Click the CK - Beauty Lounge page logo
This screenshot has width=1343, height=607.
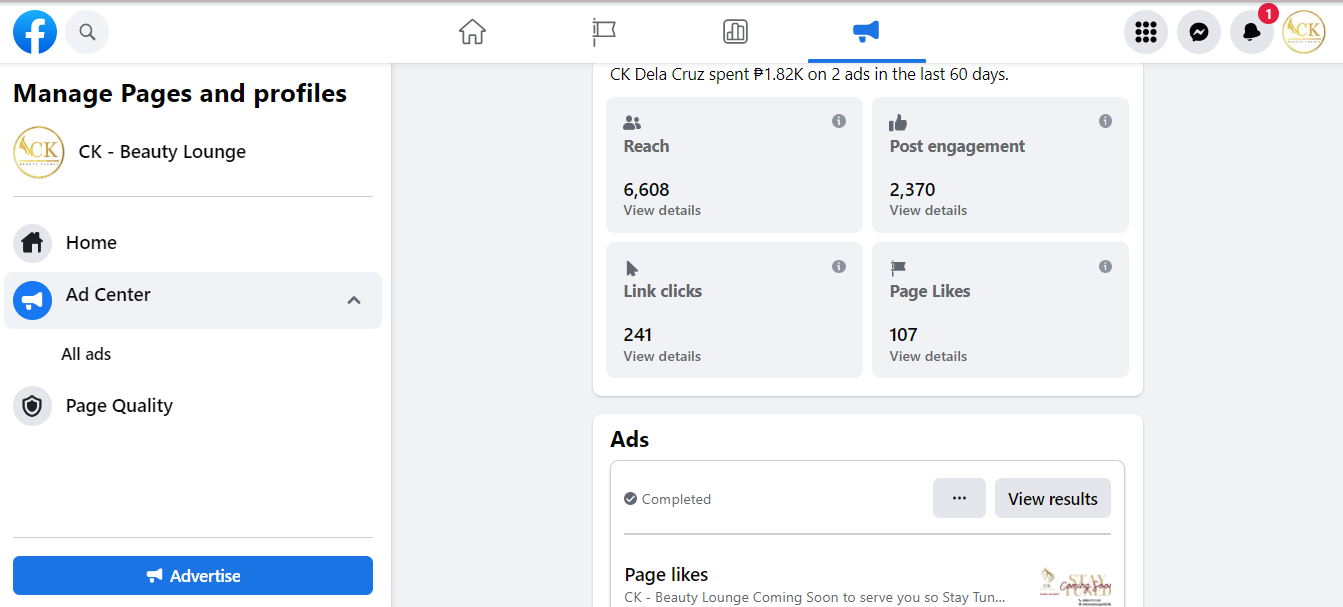pos(39,152)
